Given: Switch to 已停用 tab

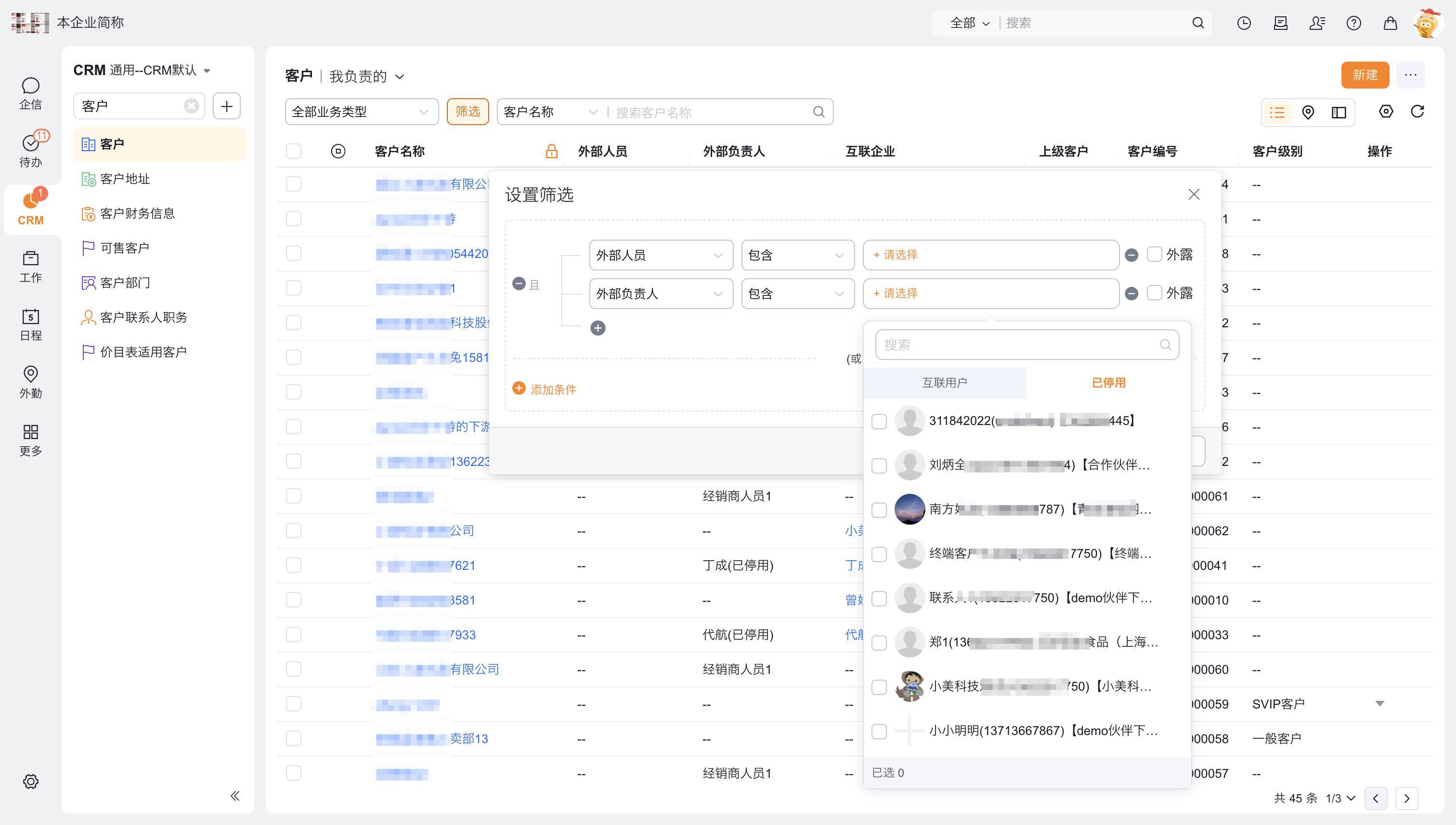Looking at the screenshot, I should [x=1108, y=383].
